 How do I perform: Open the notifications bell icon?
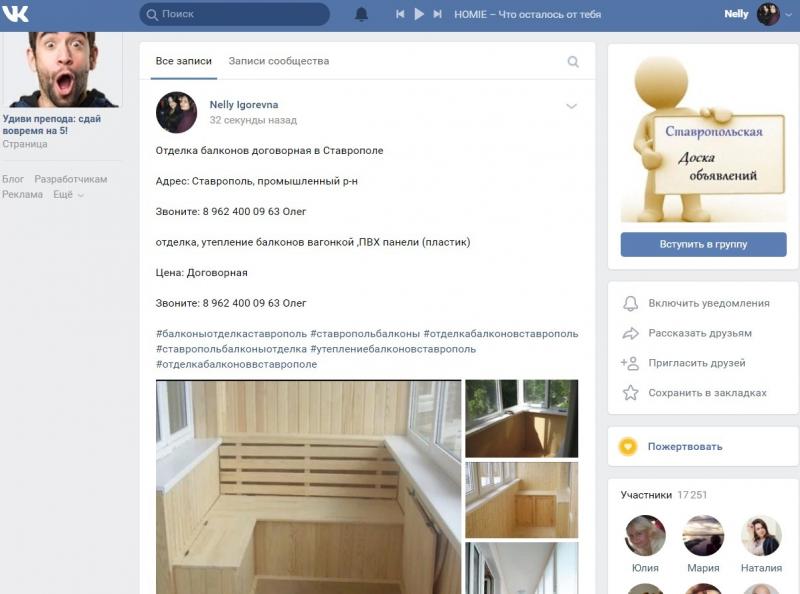tap(361, 14)
